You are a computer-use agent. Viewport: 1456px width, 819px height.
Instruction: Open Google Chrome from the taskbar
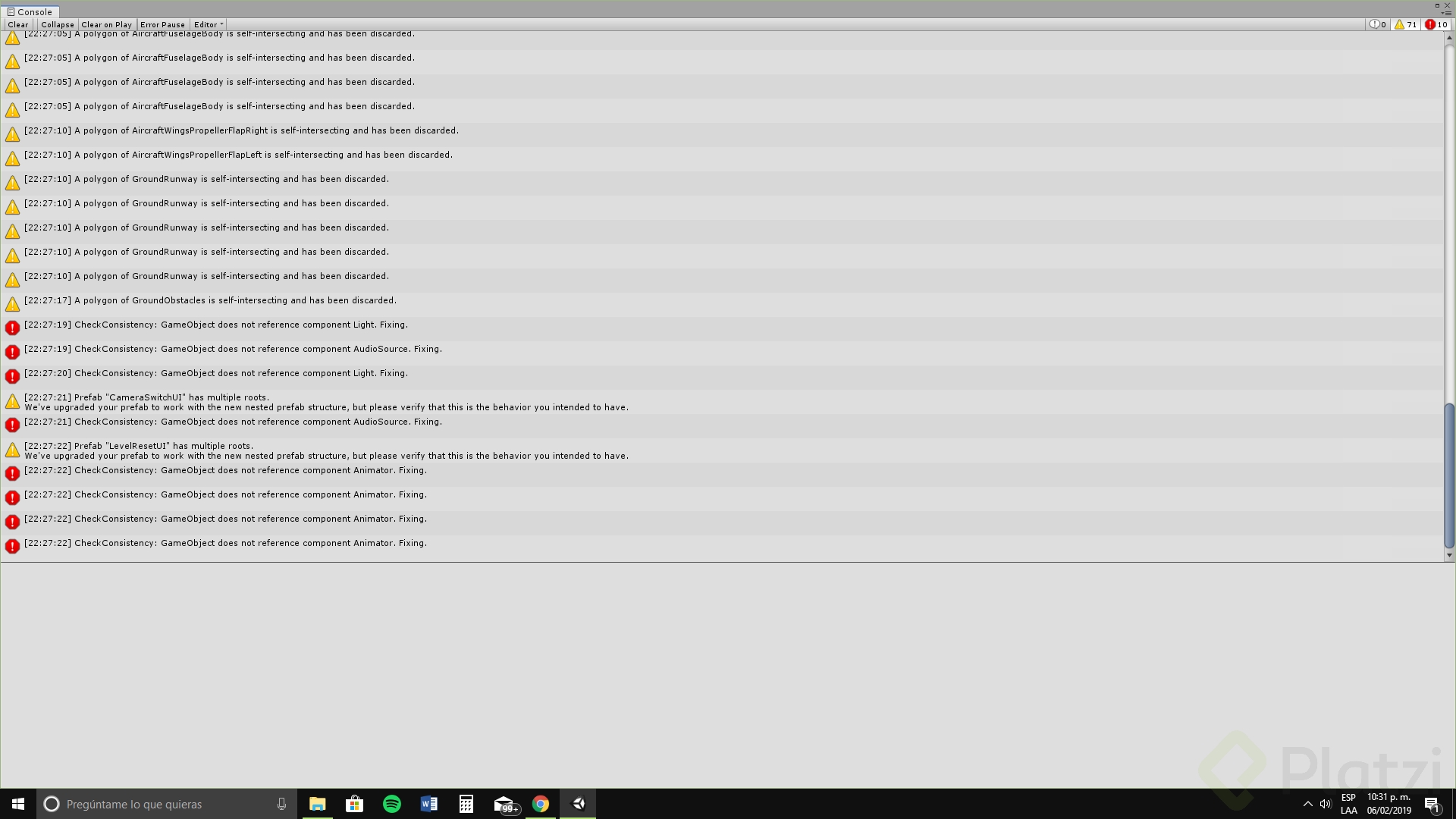click(541, 804)
